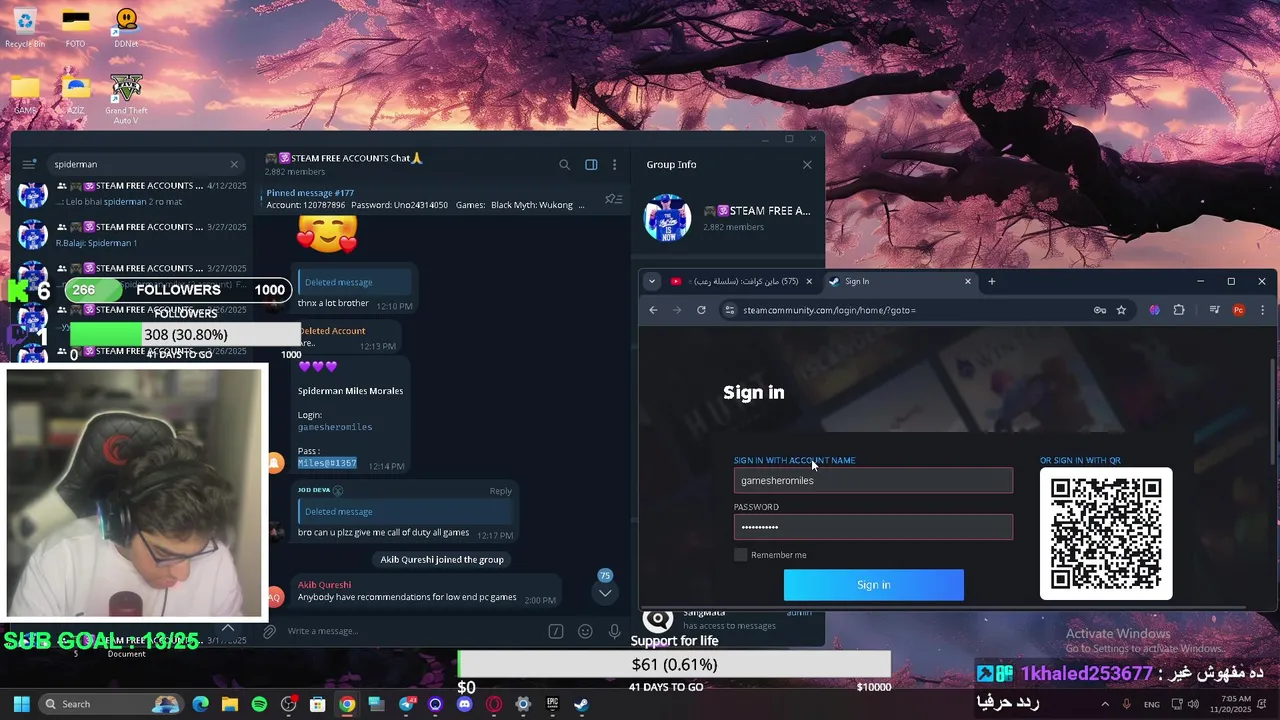Toggle Telegram right sidebar panel icon
This screenshot has width=1280, height=720.
coord(591,164)
